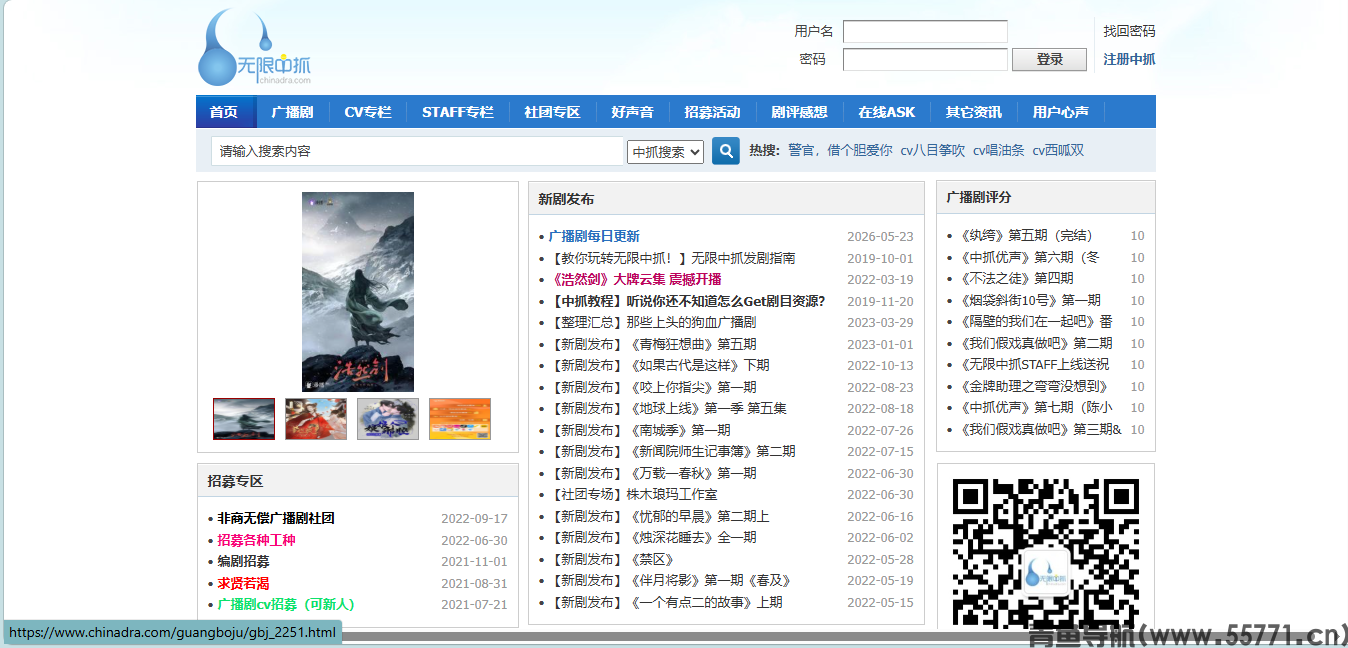Click the large 浩然剑 poster image
The width and height of the screenshot is (1348, 648).
358,291
